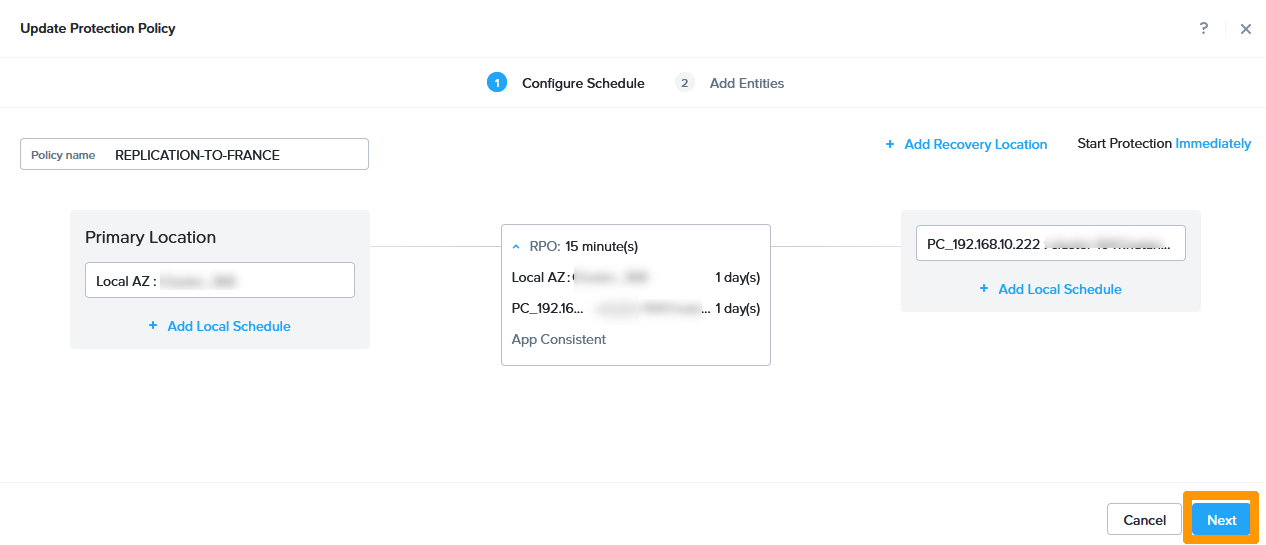
Task: Open the help question mark icon
Action: click(x=1204, y=28)
